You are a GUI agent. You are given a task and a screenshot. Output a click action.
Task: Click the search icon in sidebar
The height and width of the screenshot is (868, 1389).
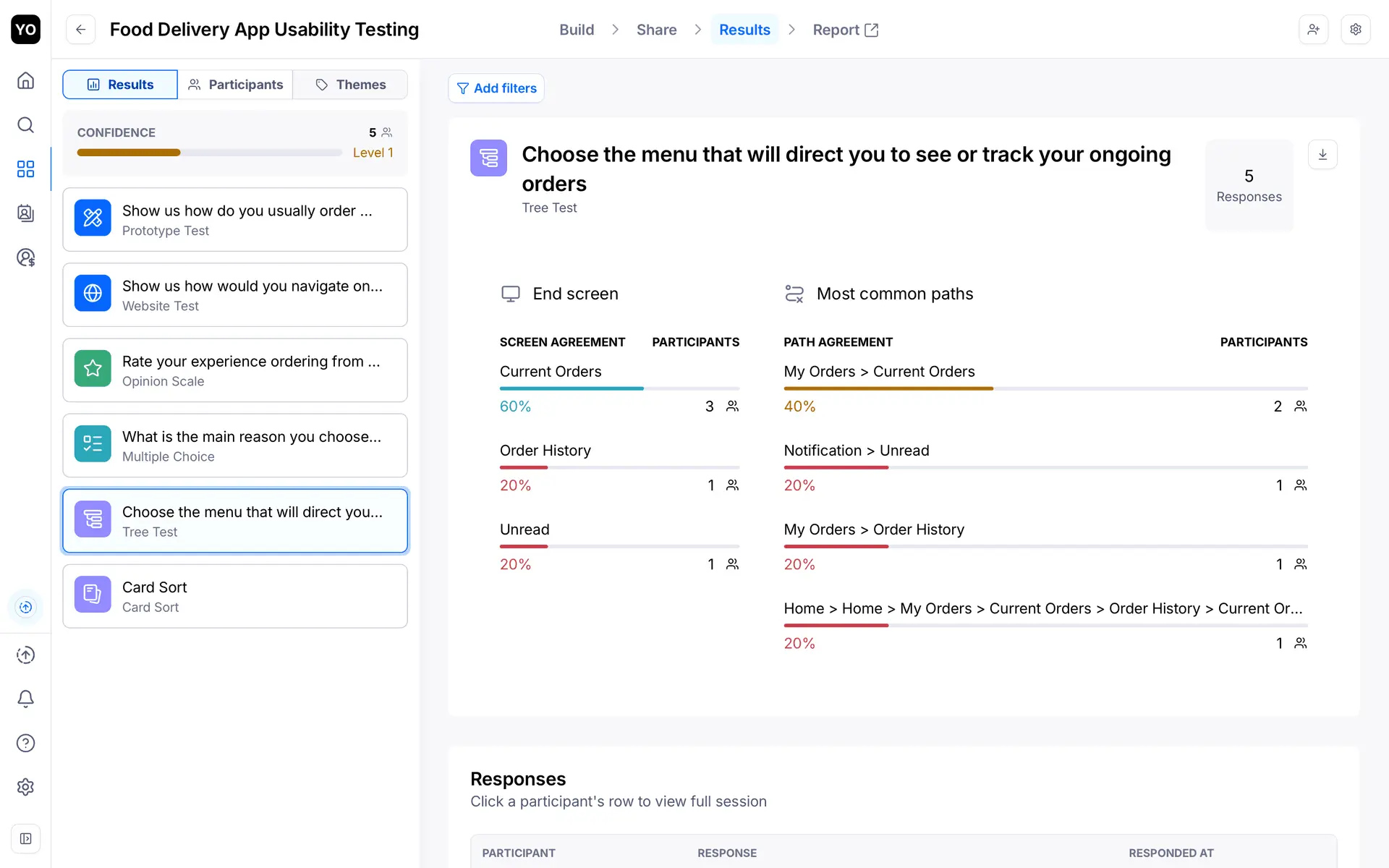coord(25,125)
